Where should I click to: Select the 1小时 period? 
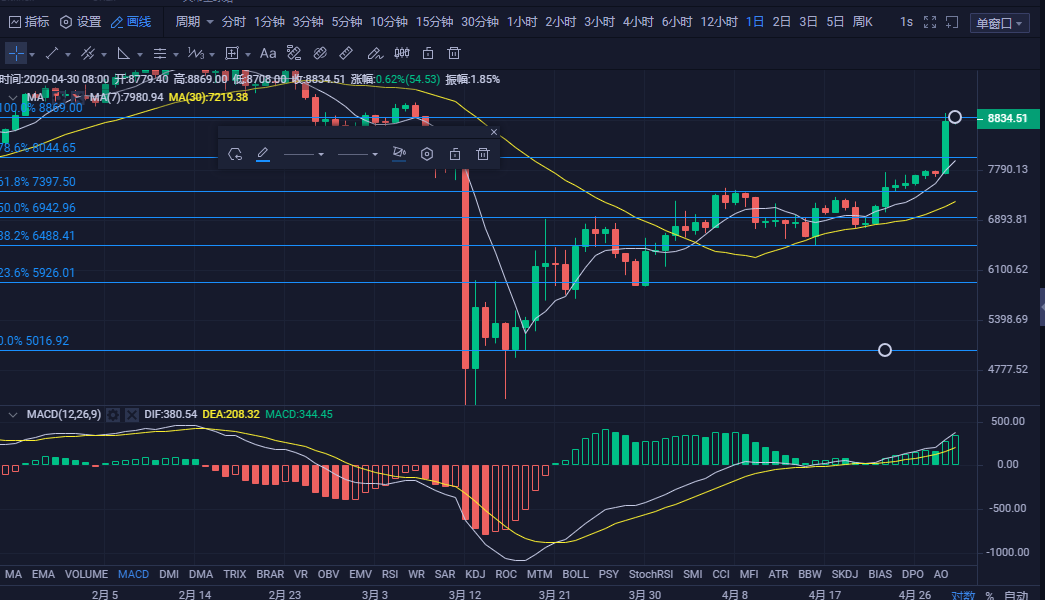point(522,22)
